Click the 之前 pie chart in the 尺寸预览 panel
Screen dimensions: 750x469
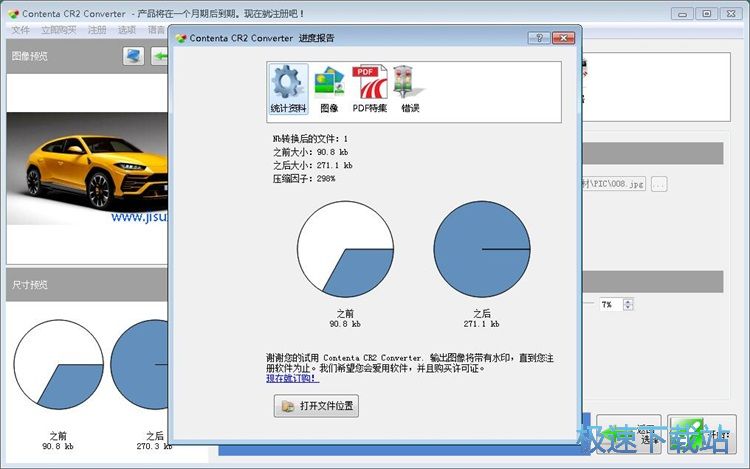[58, 364]
